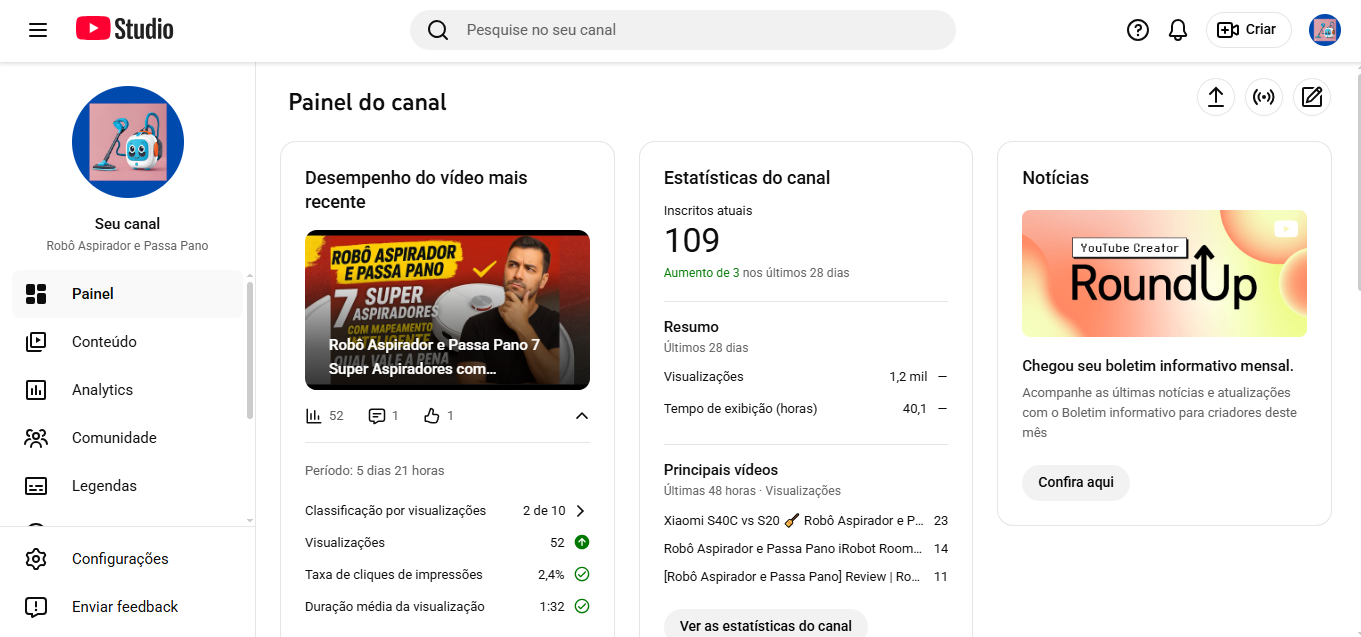Click the help question mark icon
Screen dimensions: 1361x637
click(x=1138, y=30)
